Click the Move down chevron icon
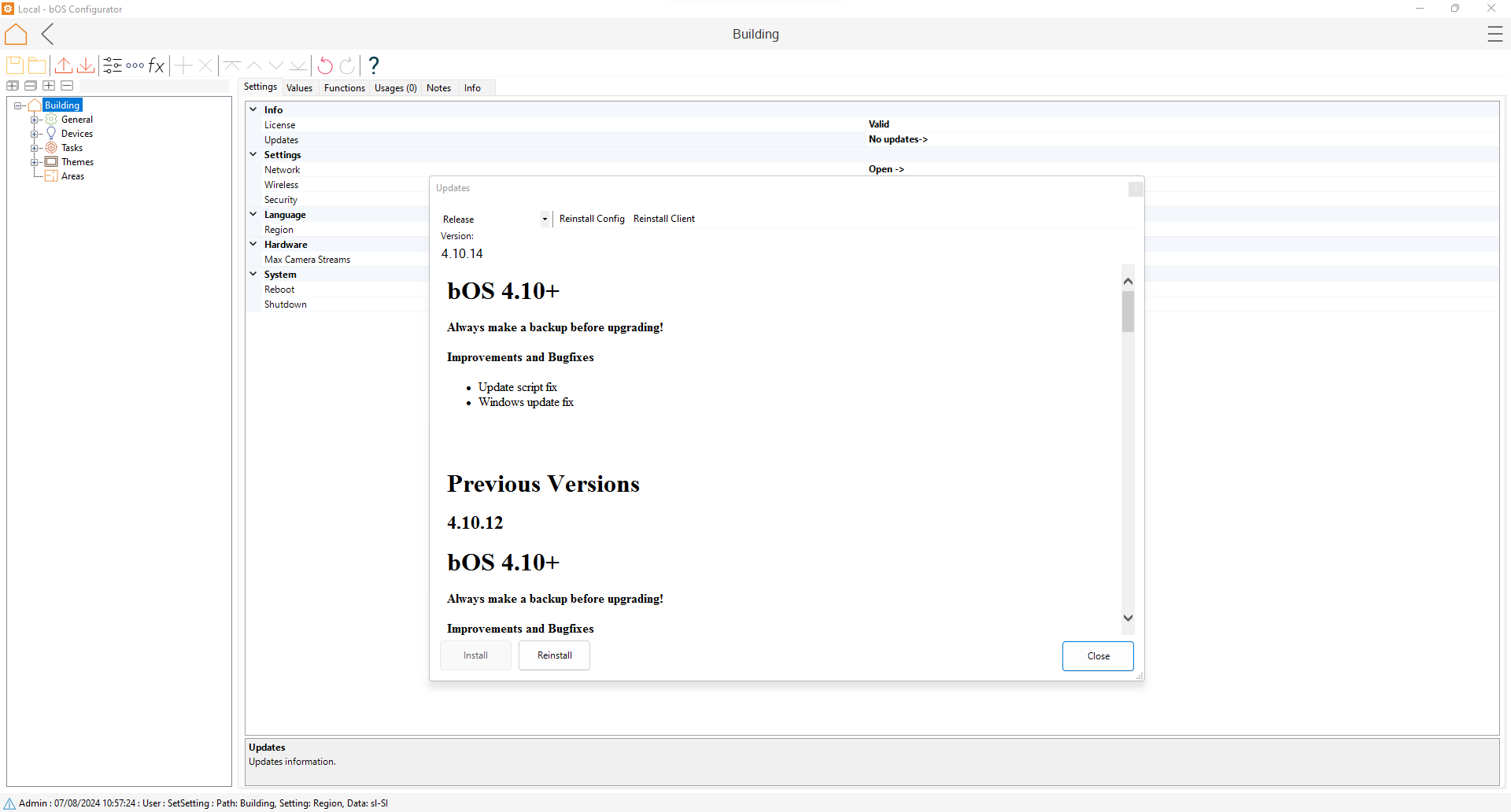The image size is (1511, 812). tap(276, 65)
